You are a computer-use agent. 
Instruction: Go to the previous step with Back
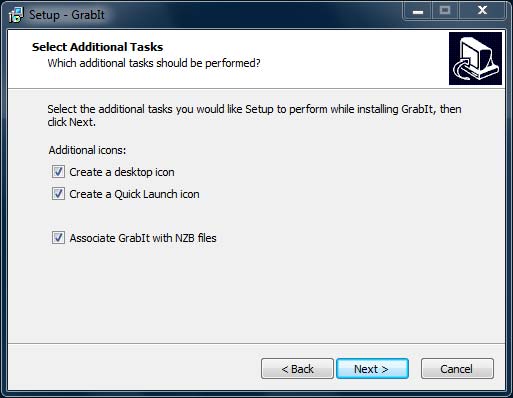[297, 369]
